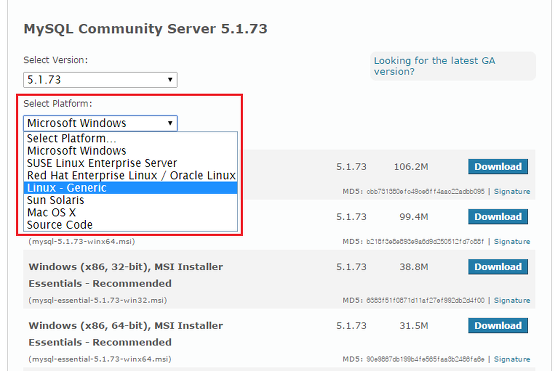The height and width of the screenshot is (371, 555).
Task: Click the Select Platform combo box showing Microsoft Windows
Action: [100, 123]
